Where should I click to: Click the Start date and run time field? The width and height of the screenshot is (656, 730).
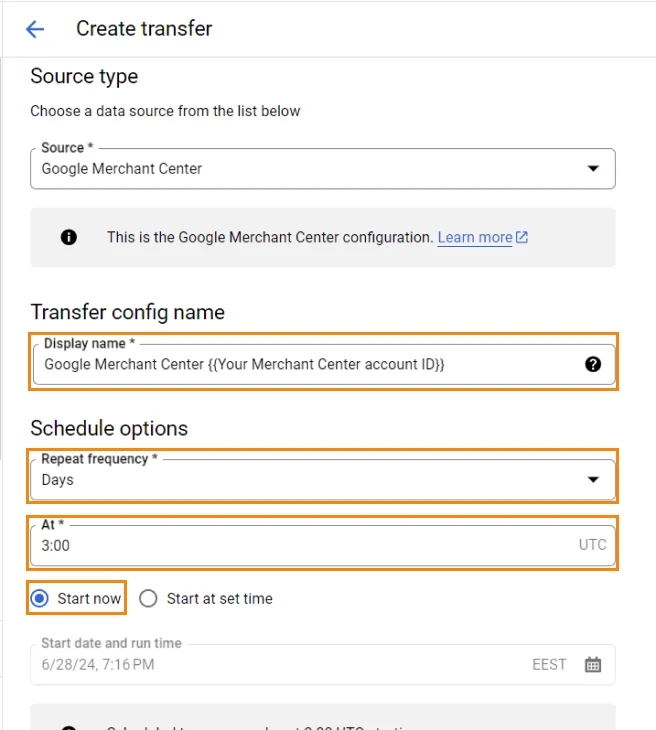click(323, 664)
